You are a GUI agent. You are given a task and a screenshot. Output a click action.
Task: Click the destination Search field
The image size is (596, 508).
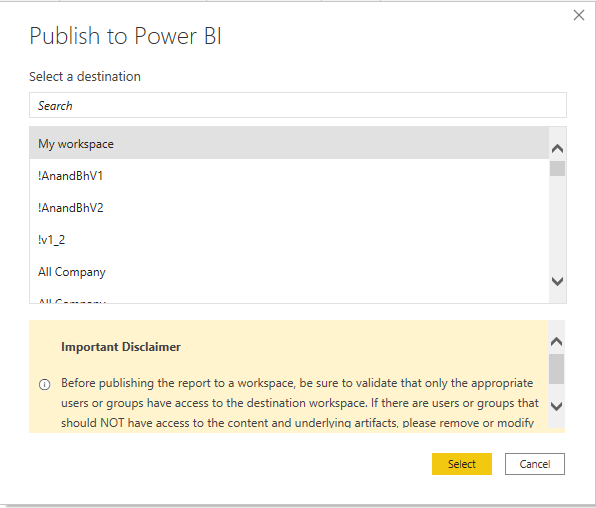click(x=298, y=105)
